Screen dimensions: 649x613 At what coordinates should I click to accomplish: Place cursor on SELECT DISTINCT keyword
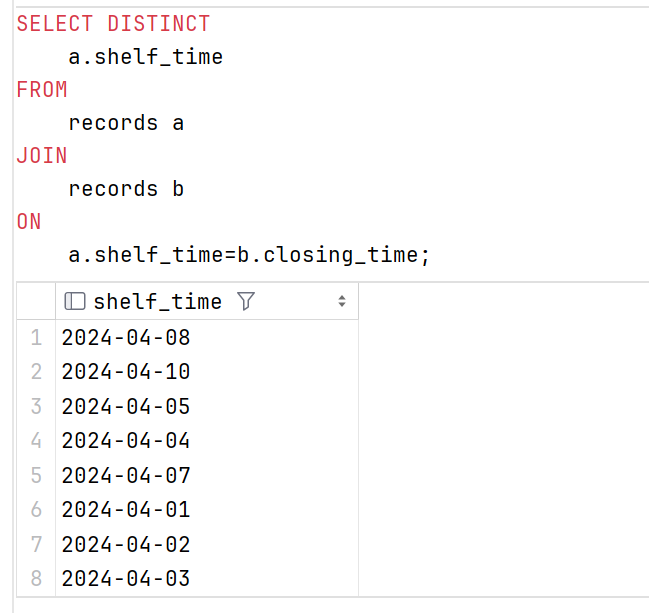113,24
